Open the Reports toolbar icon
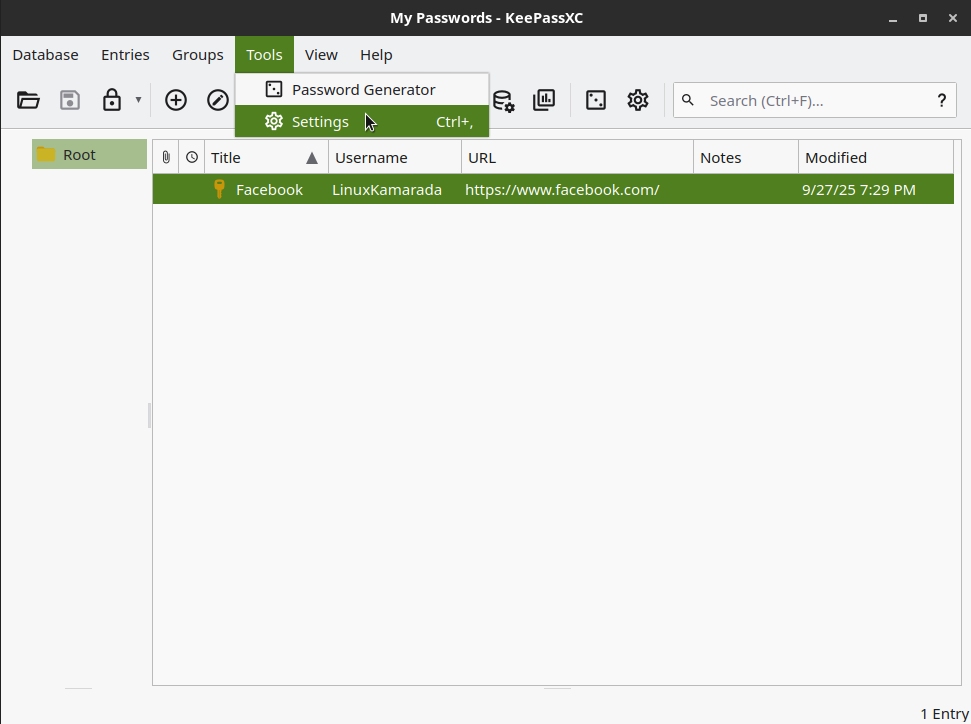 [544, 100]
